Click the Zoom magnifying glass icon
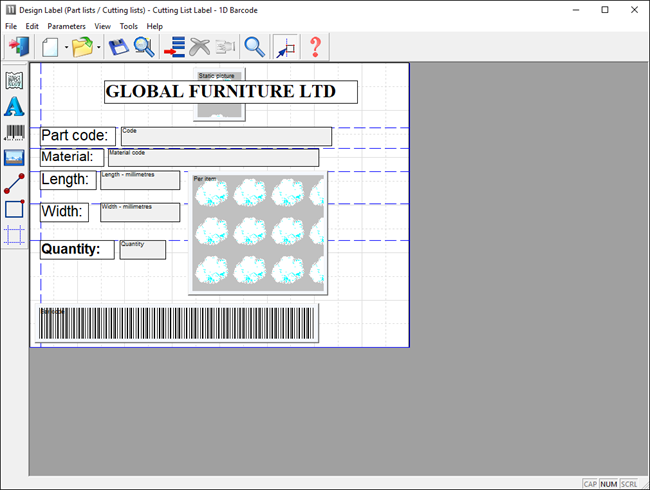The image size is (650, 490). point(255,47)
